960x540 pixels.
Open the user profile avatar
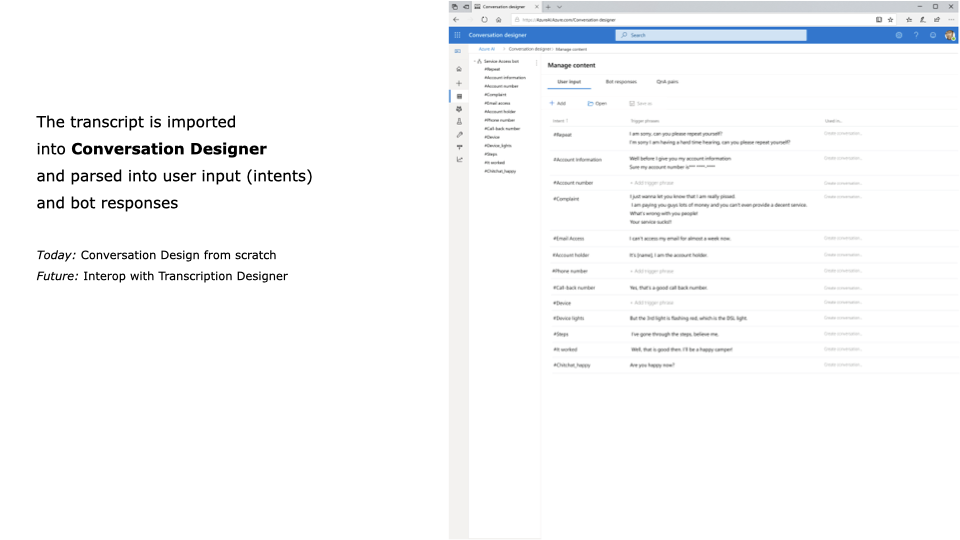click(950, 36)
